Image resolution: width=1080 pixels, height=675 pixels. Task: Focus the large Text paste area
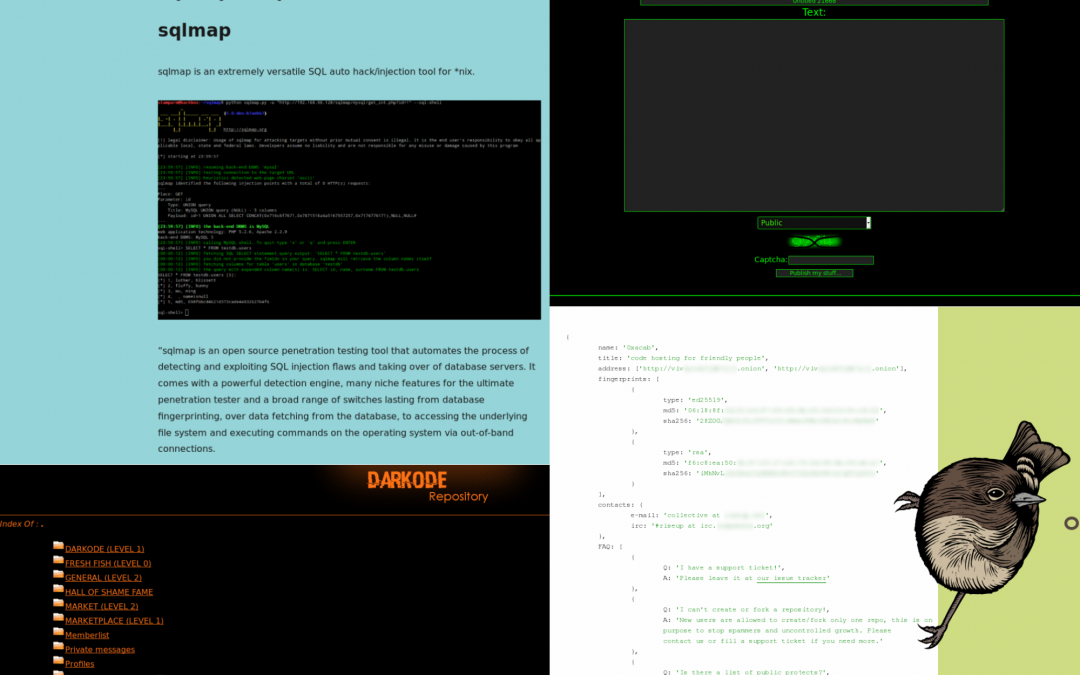click(x=814, y=115)
